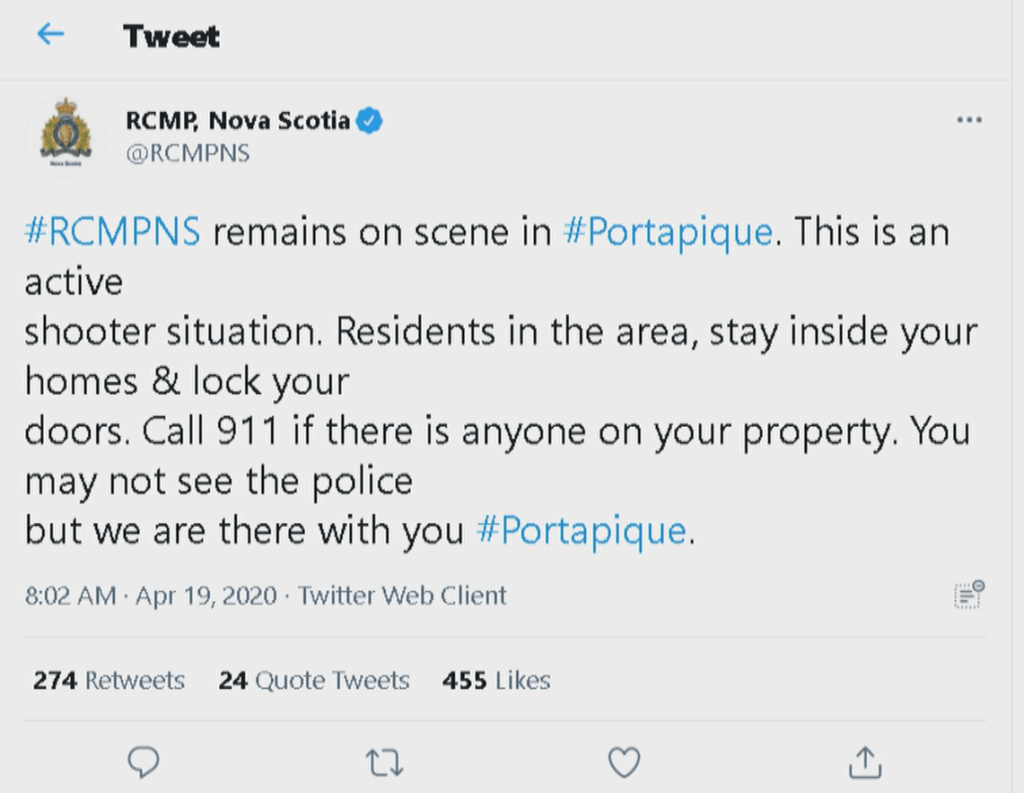The width and height of the screenshot is (1024, 793).
Task: Click the back arrow to return to timeline
Action: coord(50,34)
